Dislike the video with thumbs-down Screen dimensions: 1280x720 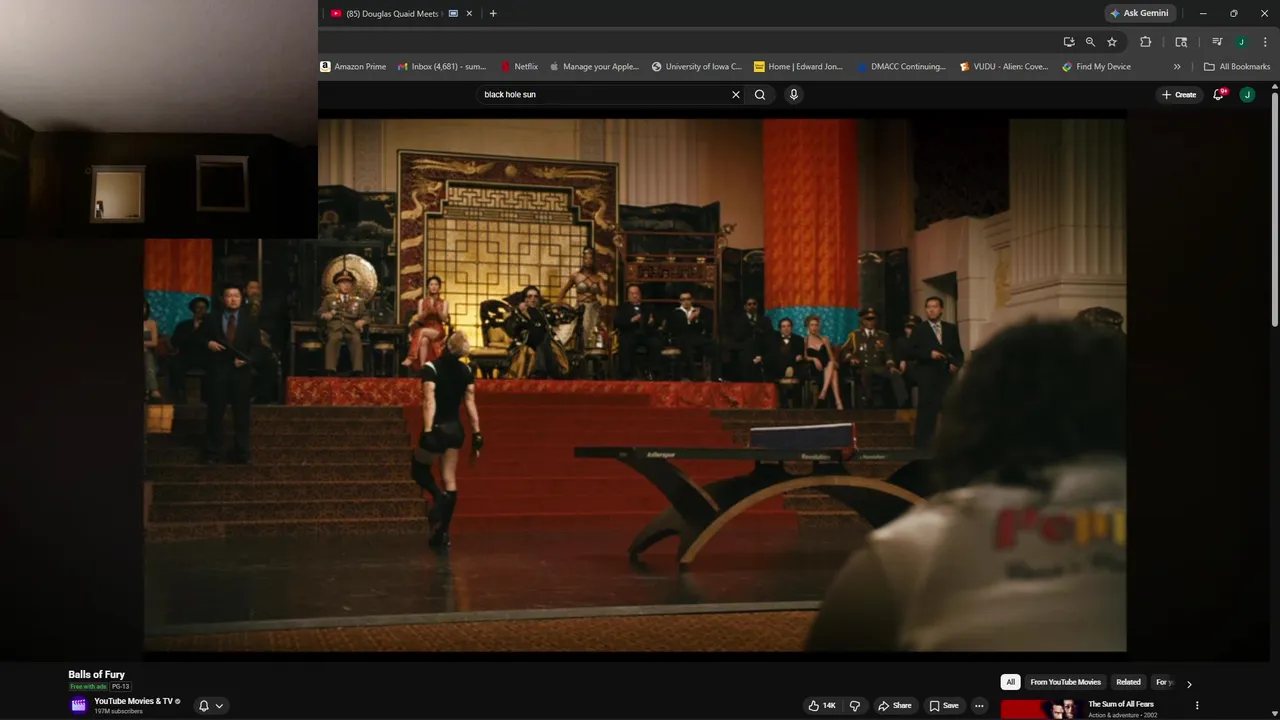pos(855,706)
